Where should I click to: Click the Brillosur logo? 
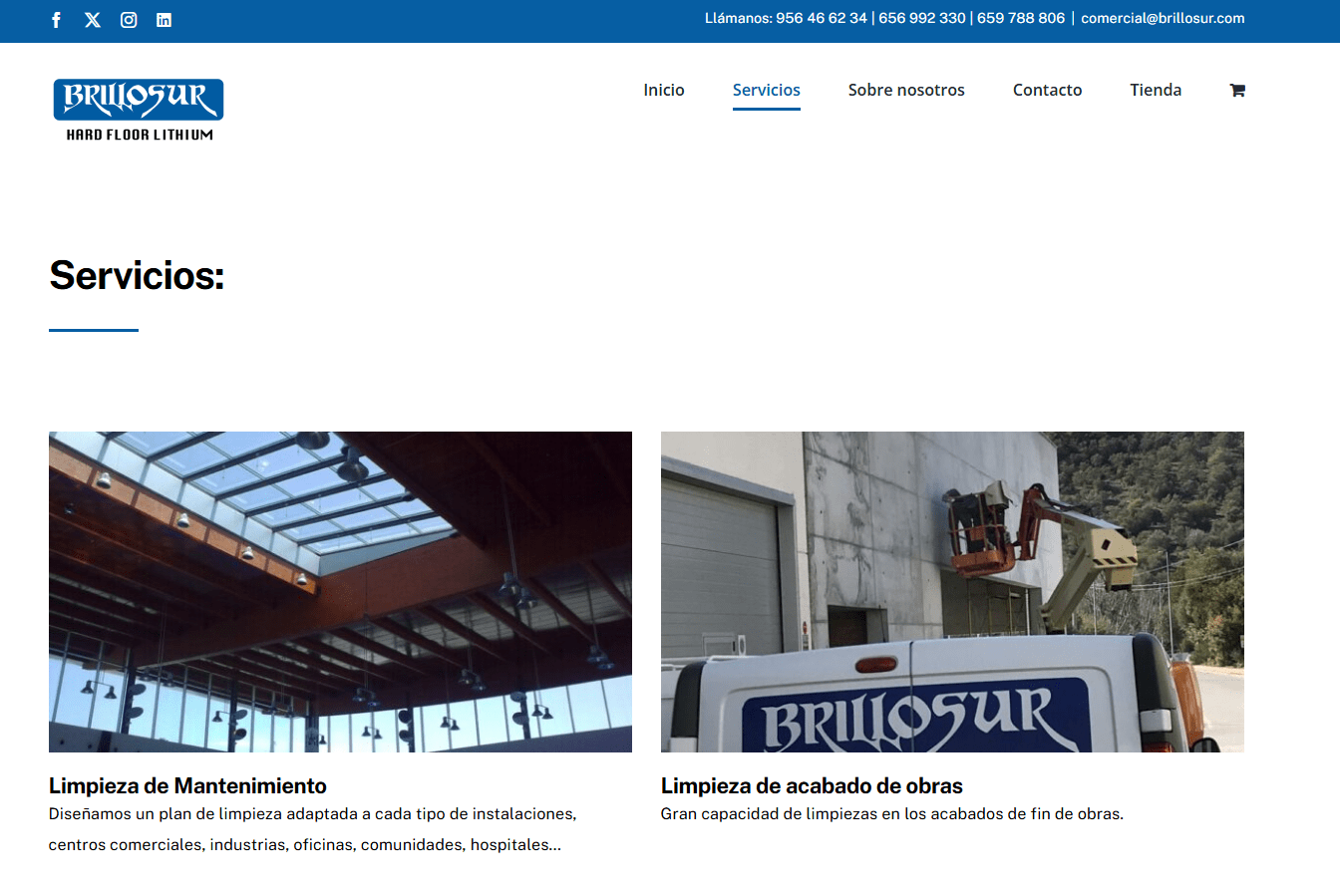click(x=138, y=110)
